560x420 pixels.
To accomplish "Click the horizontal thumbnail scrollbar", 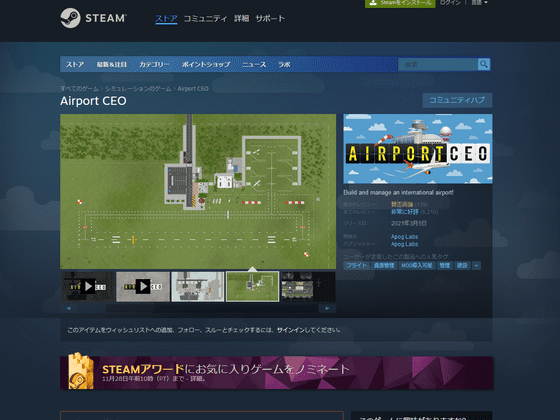I will click(198, 308).
